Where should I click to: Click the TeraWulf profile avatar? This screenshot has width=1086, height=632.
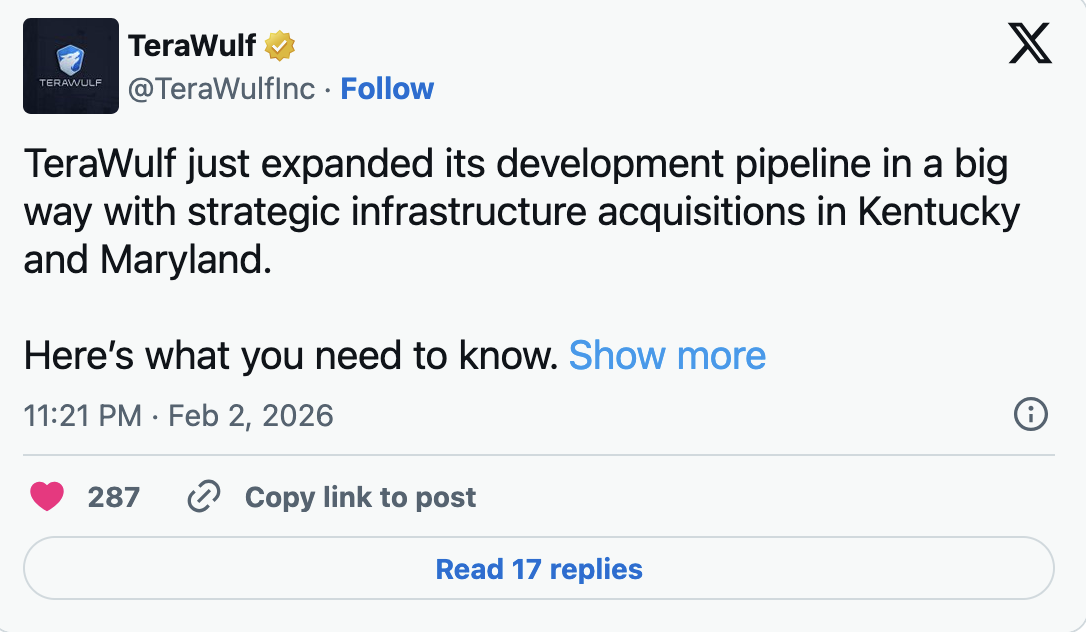(71, 66)
